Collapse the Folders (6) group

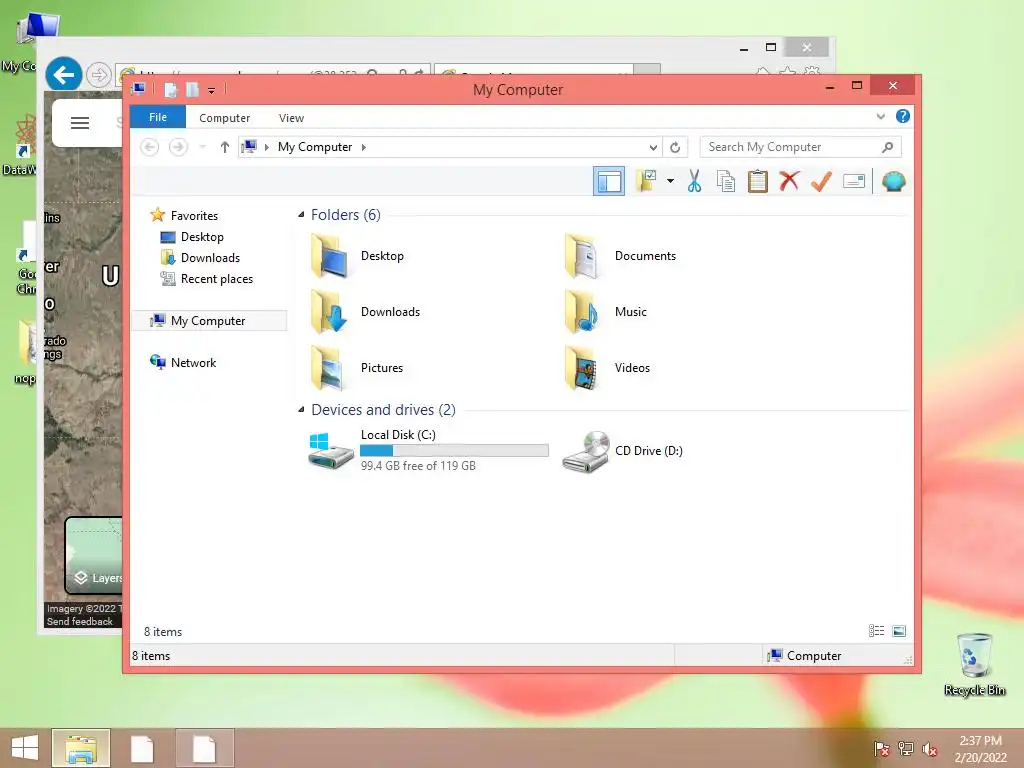coord(301,215)
